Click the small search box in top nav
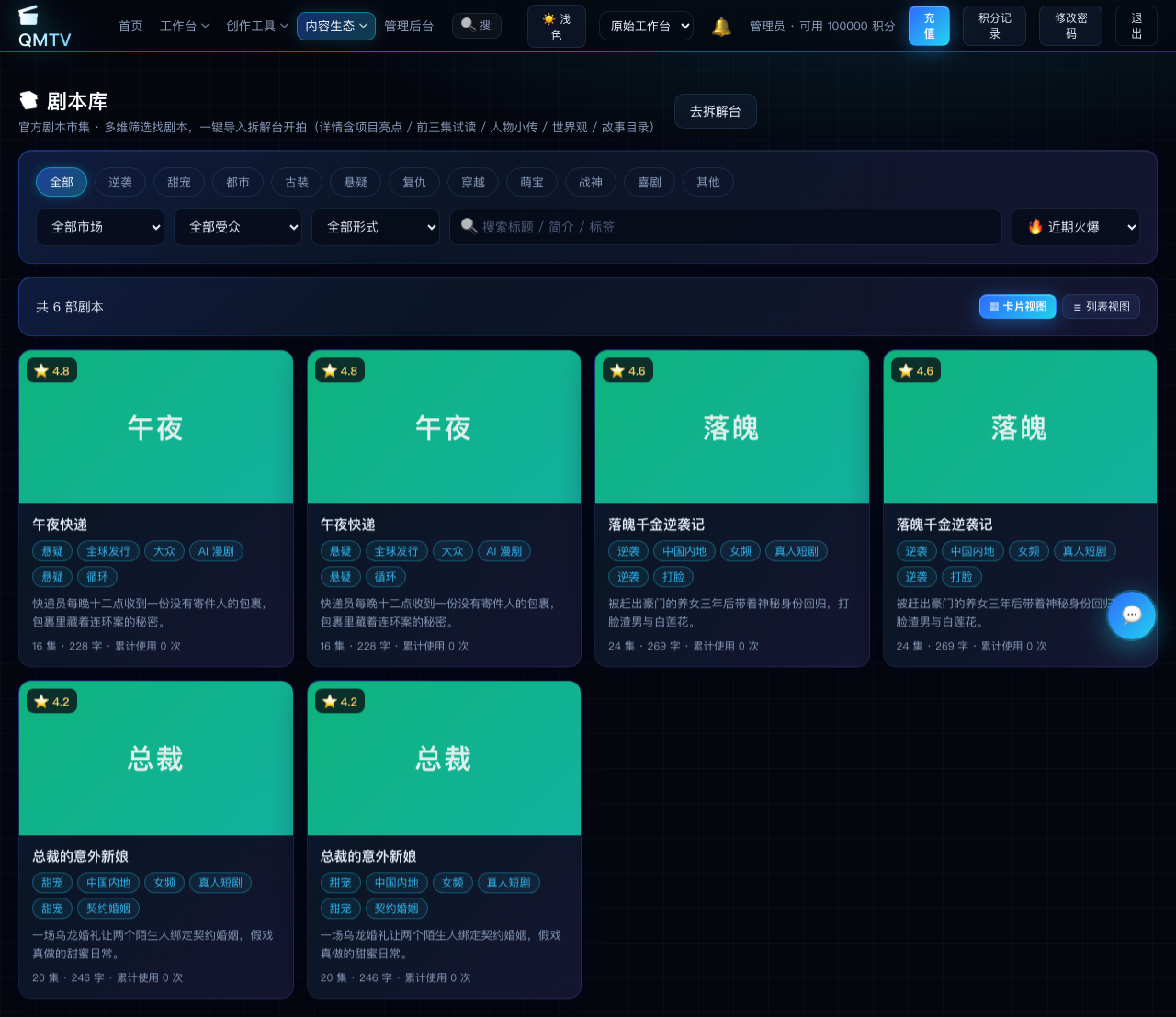The image size is (1176, 1017). coord(477,26)
